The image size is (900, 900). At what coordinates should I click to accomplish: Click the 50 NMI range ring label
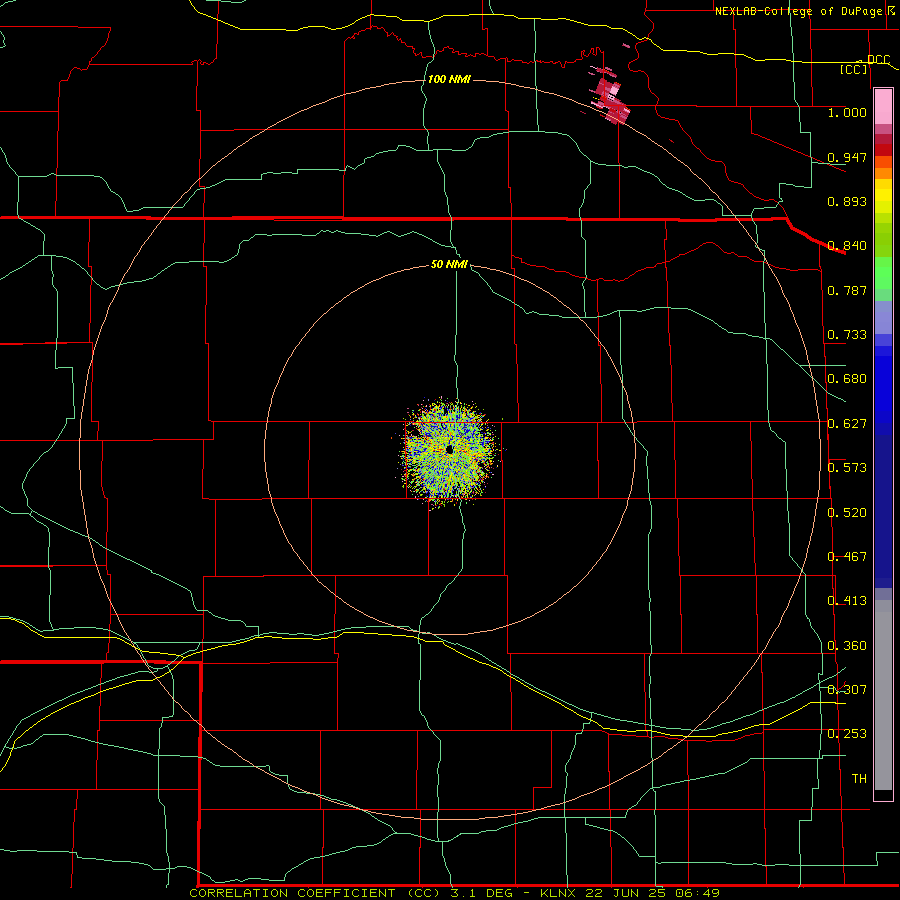coord(449,265)
